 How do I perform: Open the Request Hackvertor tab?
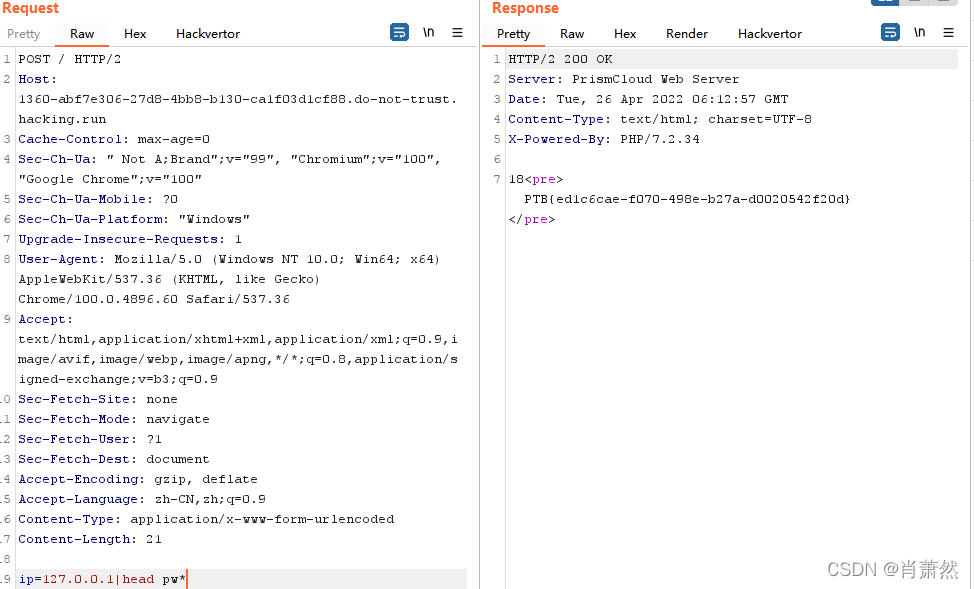click(207, 34)
